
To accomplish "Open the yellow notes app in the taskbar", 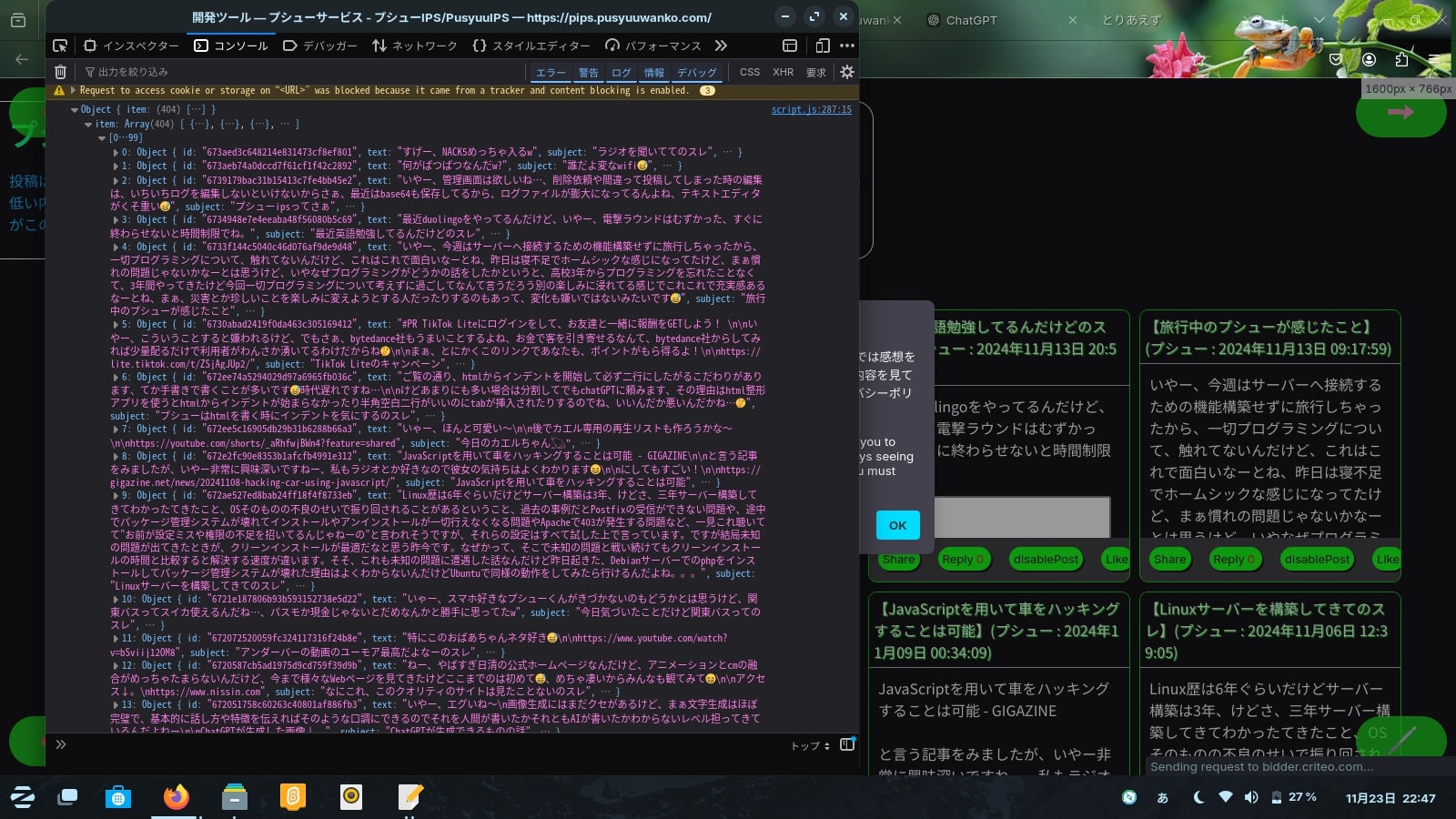I will click(293, 797).
